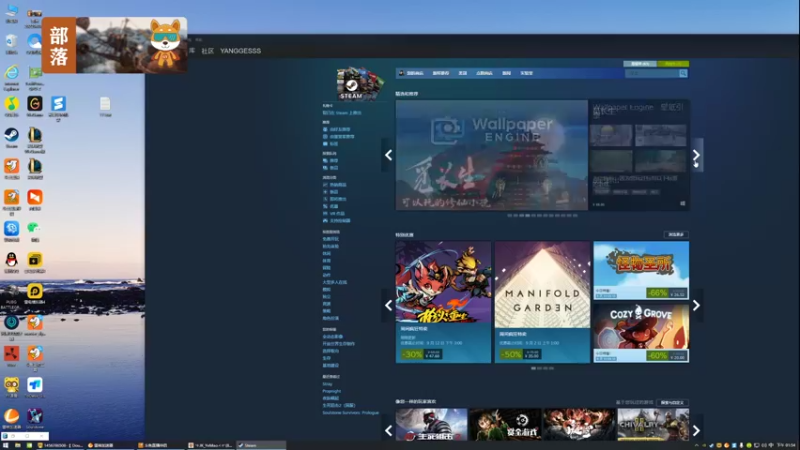Open the WeChat desktop icon
800x450 pixels.
35,230
